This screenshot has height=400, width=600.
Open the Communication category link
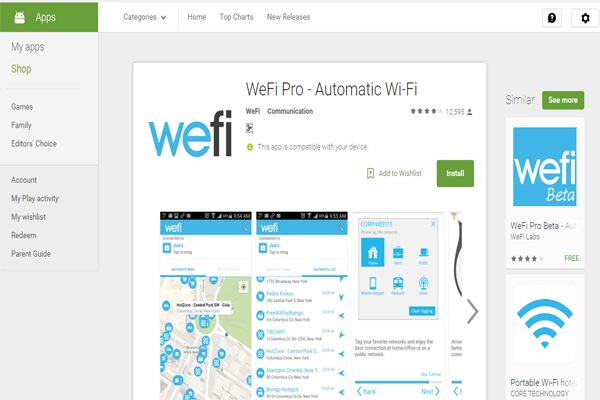pyautogui.click(x=290, y=111)
